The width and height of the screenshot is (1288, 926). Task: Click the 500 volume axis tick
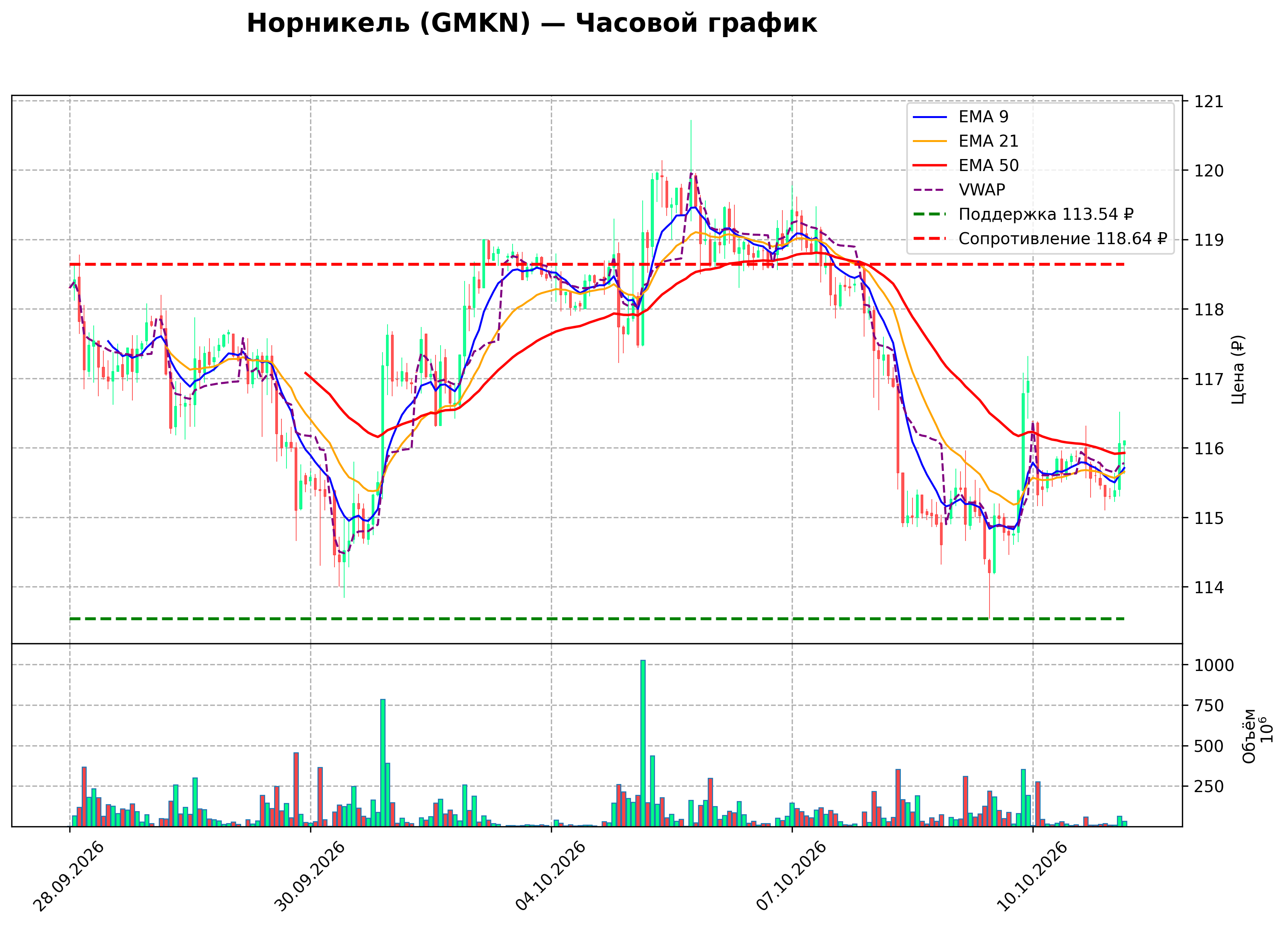click(x=1209, y=746)
